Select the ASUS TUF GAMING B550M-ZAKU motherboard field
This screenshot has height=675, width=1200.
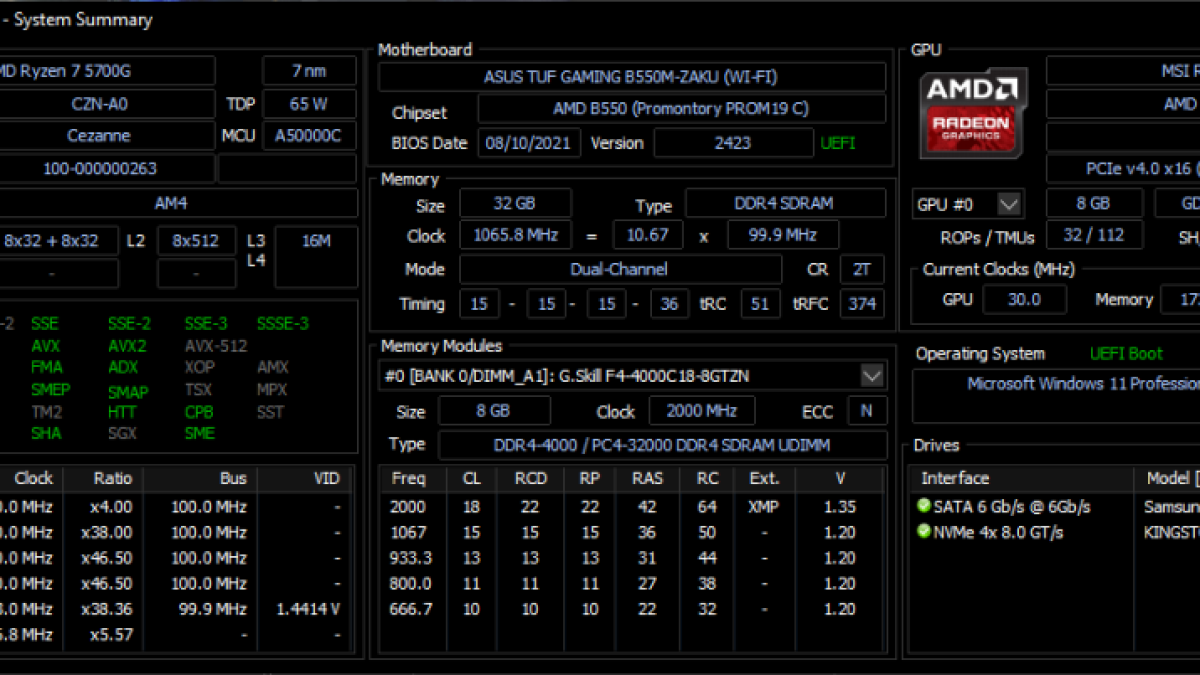click(631, 77)
